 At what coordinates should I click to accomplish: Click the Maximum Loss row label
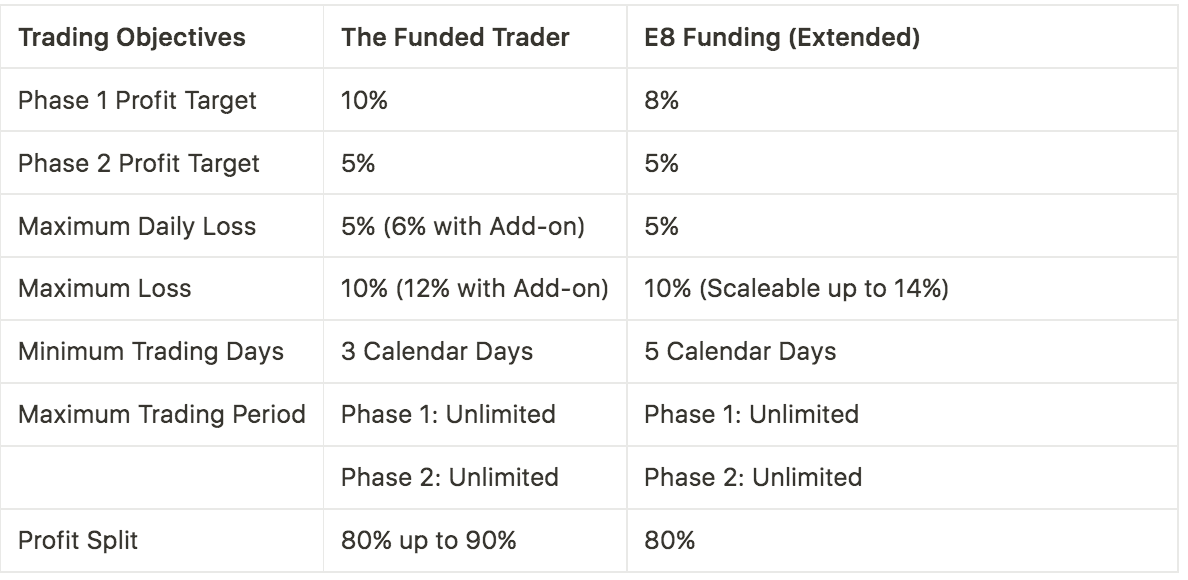click(105, 288)
